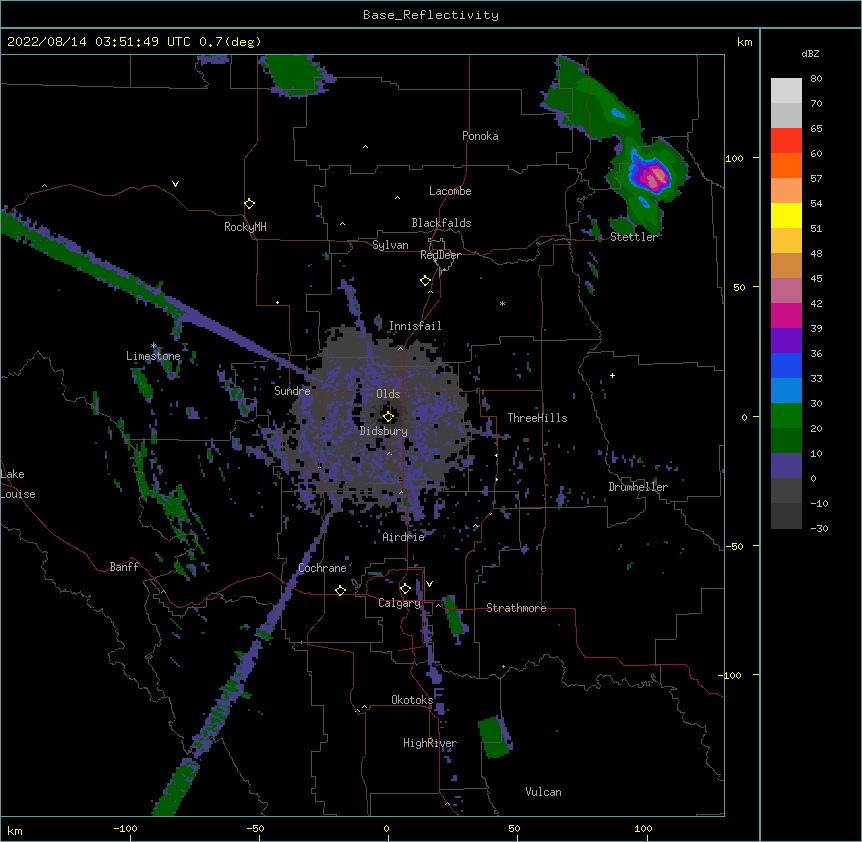
Task: Select the red swatch between 60 and 65 dBZ
Action: [786, 140]
